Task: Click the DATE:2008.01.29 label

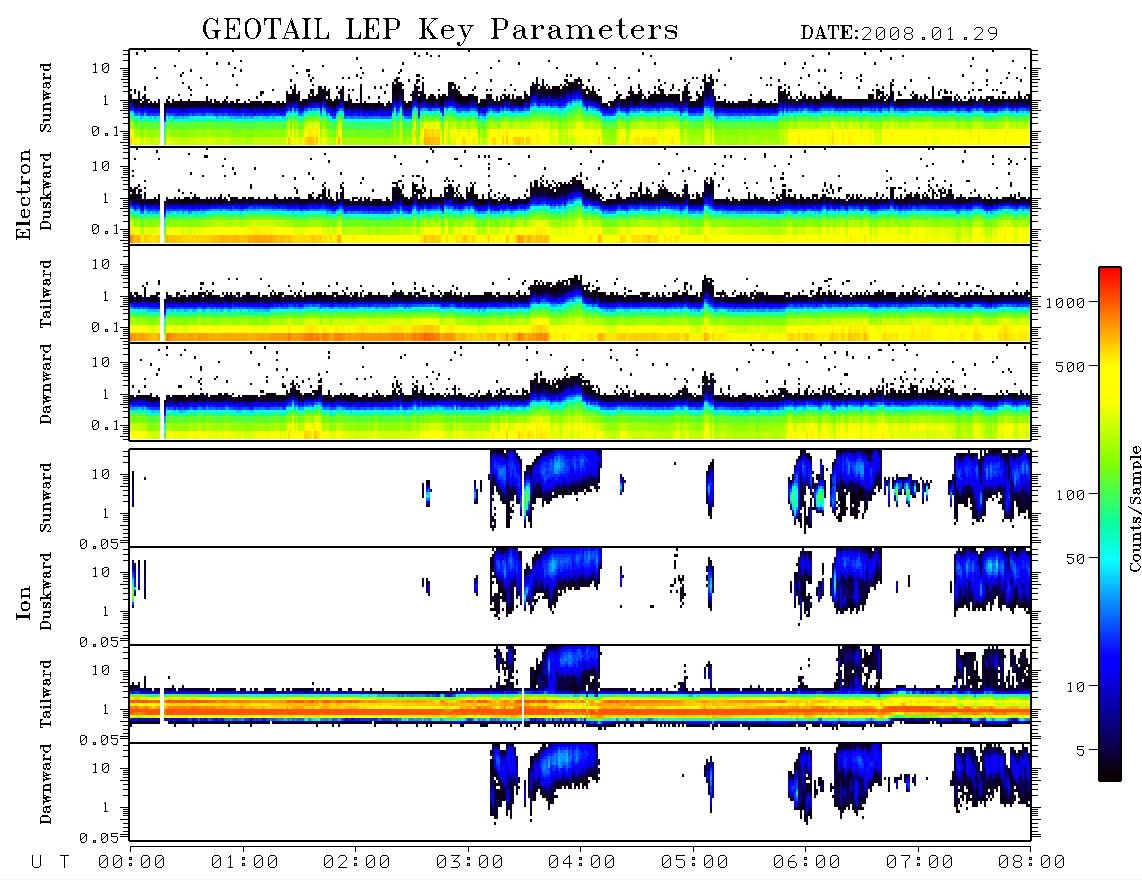Action: click(899, 33)
